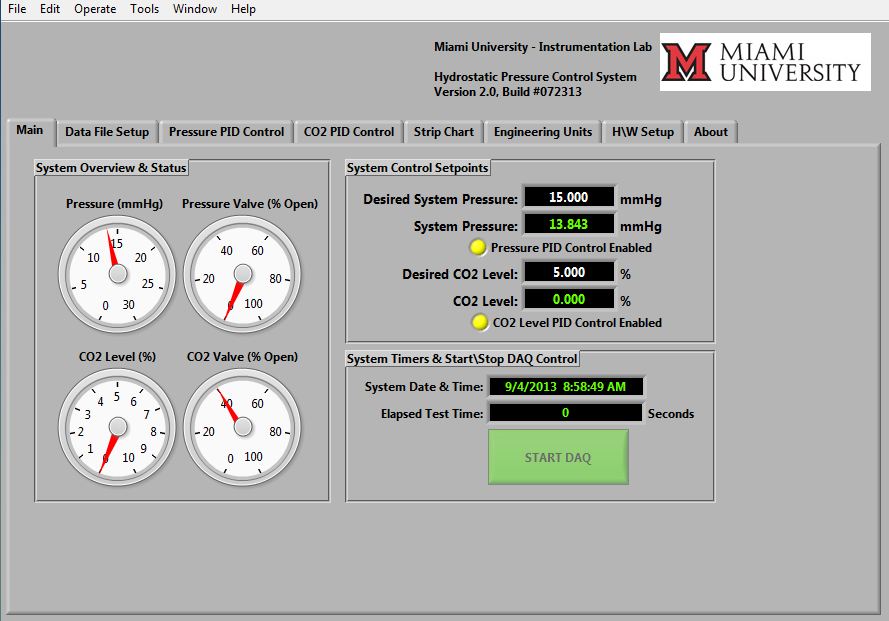Click the CO2 Valve (% Open) gauge
The width and height of the screenshot is (889, 621).
click(x=242, y=426)
